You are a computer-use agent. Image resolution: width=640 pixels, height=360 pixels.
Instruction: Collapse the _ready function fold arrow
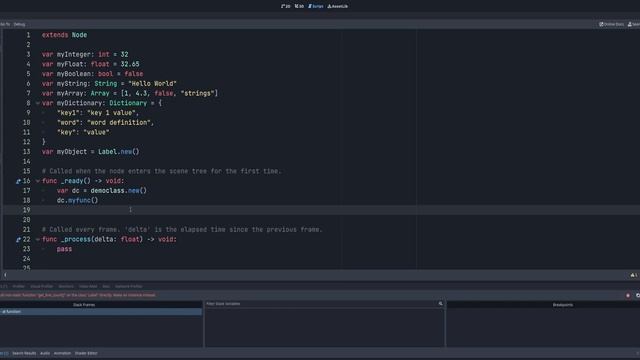coord(38,181)
